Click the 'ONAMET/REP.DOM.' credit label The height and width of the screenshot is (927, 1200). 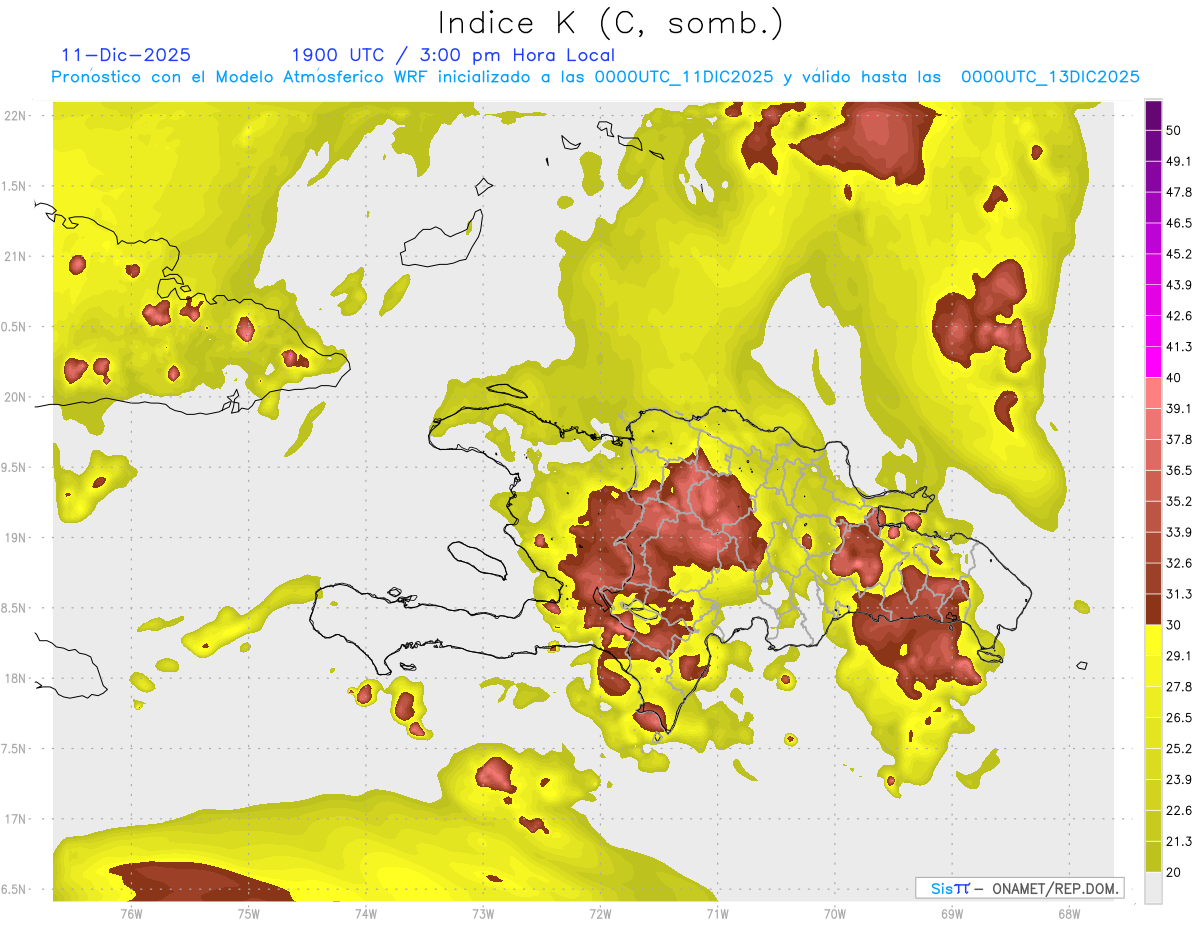[x=1057, y=888]
